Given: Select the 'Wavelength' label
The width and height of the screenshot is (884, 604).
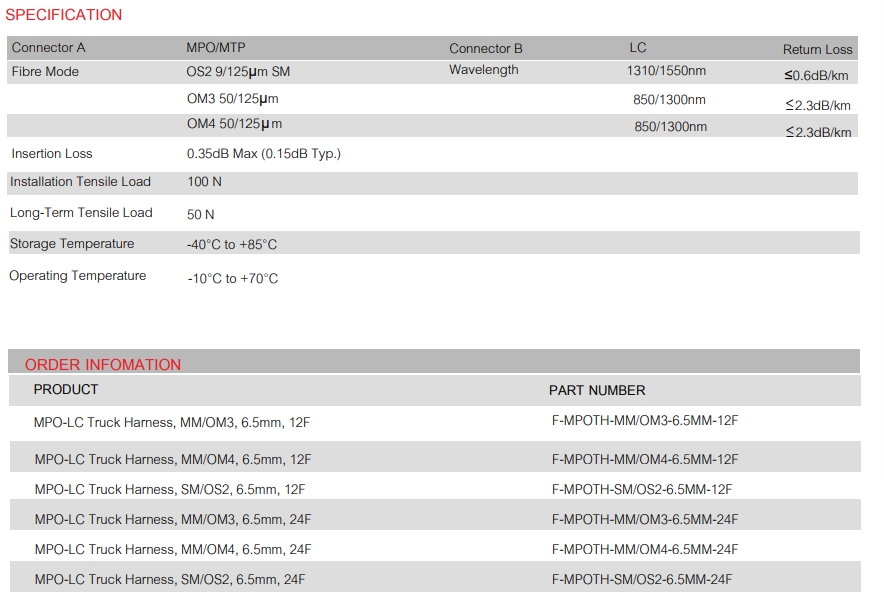Looking at the screenshot, I should (483, 70).
